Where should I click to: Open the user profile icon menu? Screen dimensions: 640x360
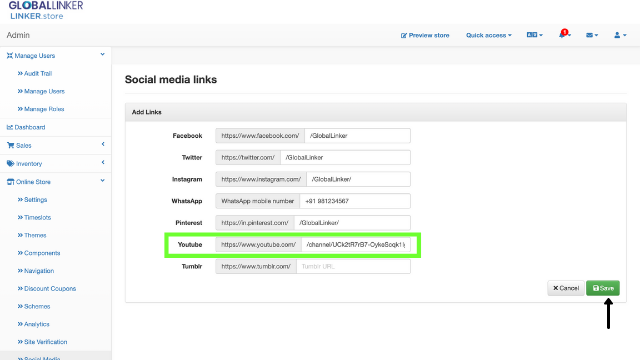coord(620,35)
